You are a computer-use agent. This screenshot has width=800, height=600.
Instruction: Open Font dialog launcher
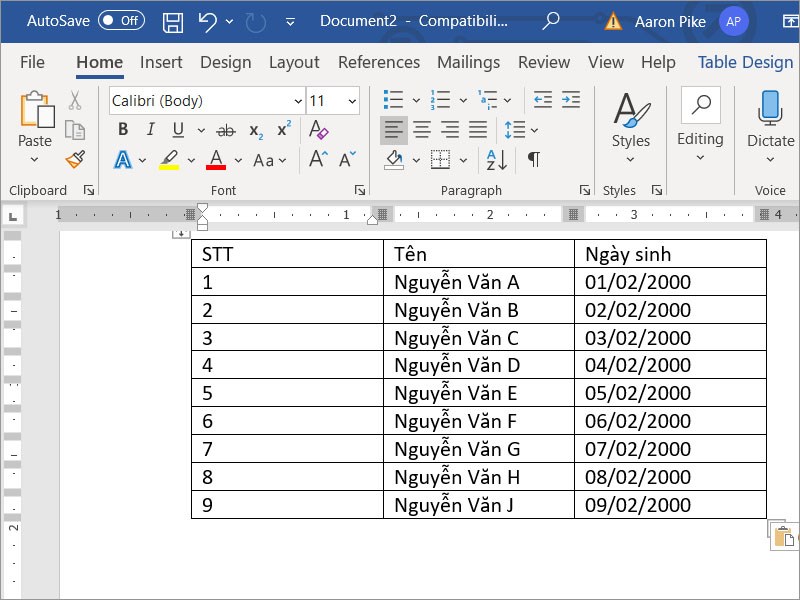[360, 190]
